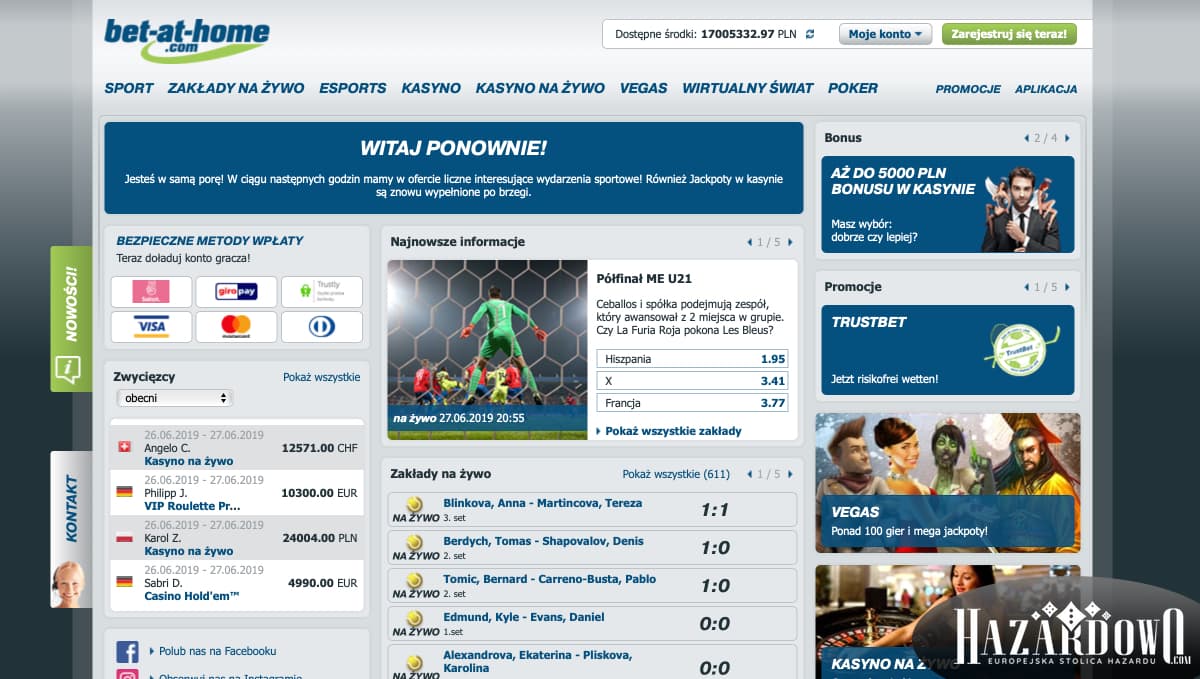
Task: Open Casino Hold'em winner link
Action: click(x=192, y=596)
